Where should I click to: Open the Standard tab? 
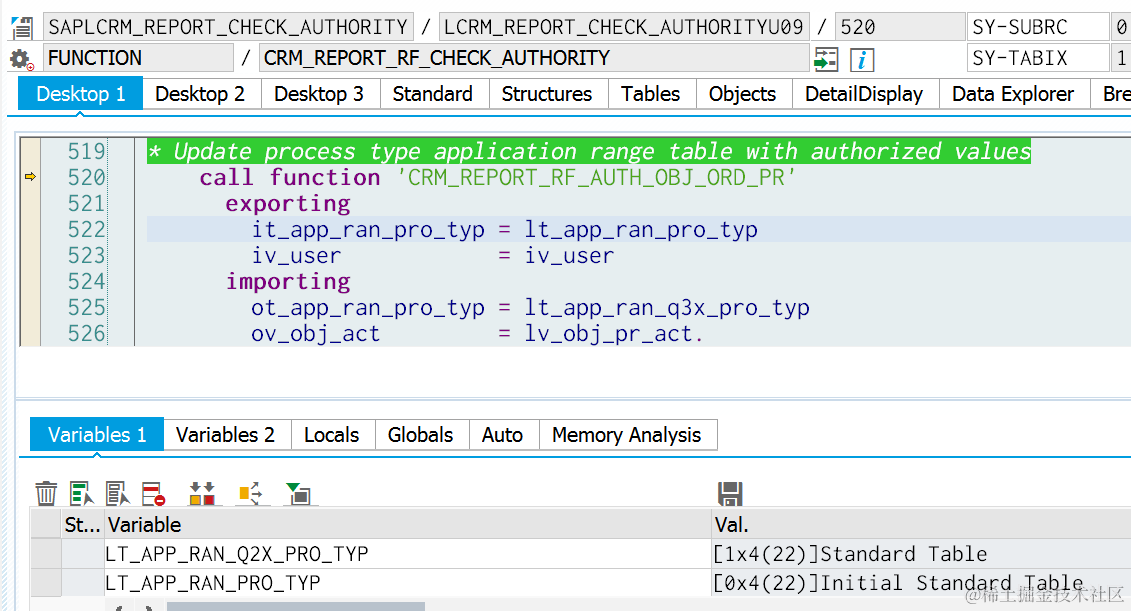pyautogui.click(x=433, y=94)
